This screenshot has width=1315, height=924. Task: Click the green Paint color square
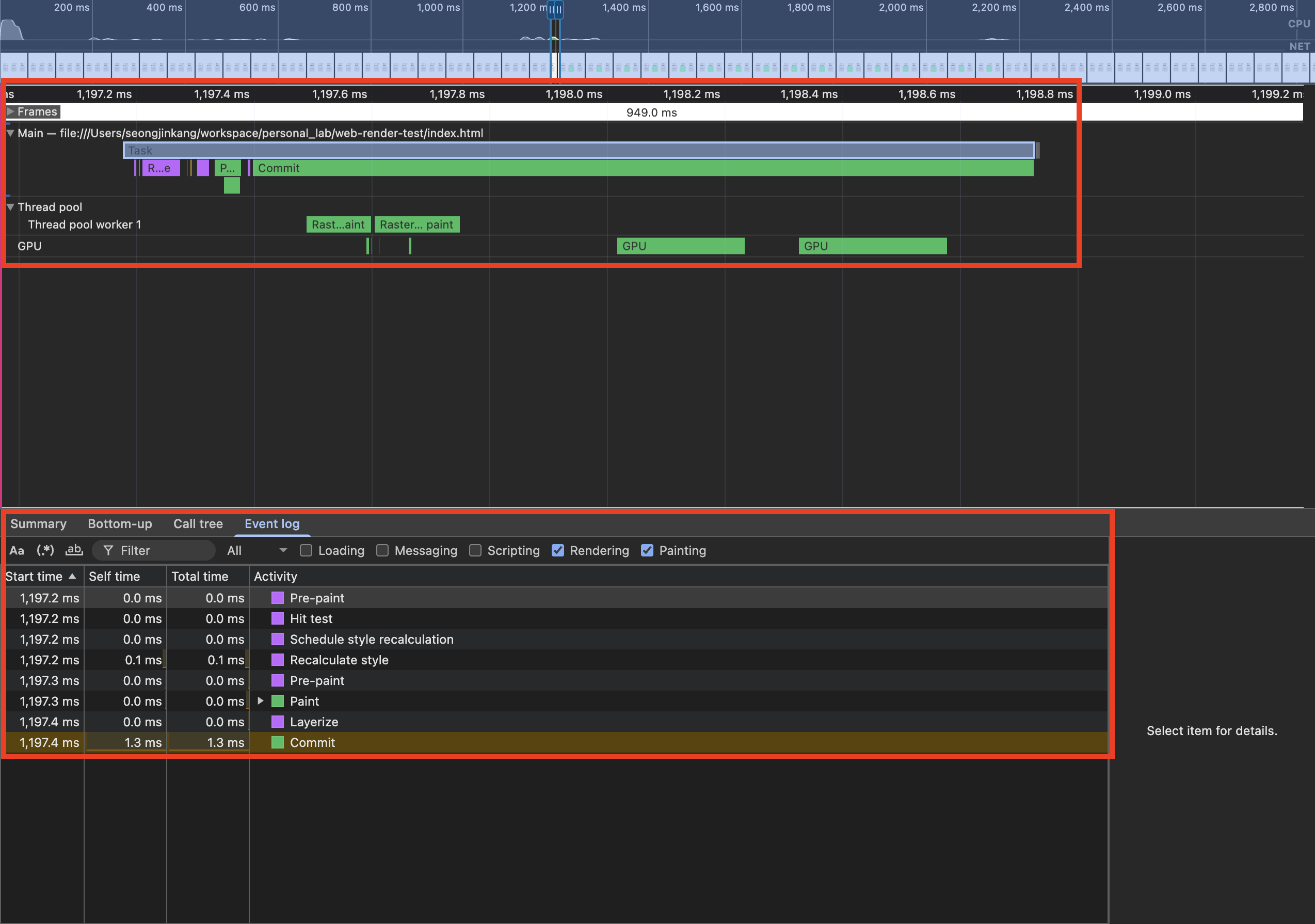coord(277,701)
